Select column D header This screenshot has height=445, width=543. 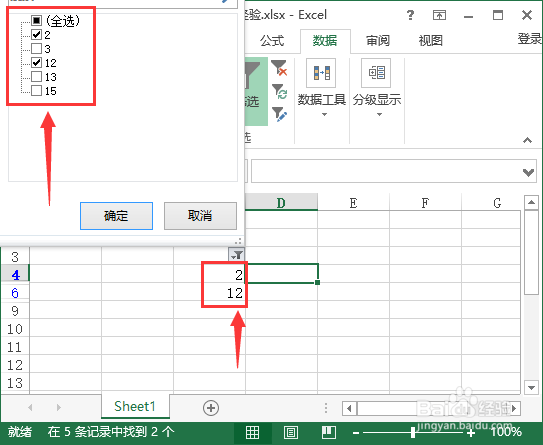pyautogui.click(x=281, y=203)
